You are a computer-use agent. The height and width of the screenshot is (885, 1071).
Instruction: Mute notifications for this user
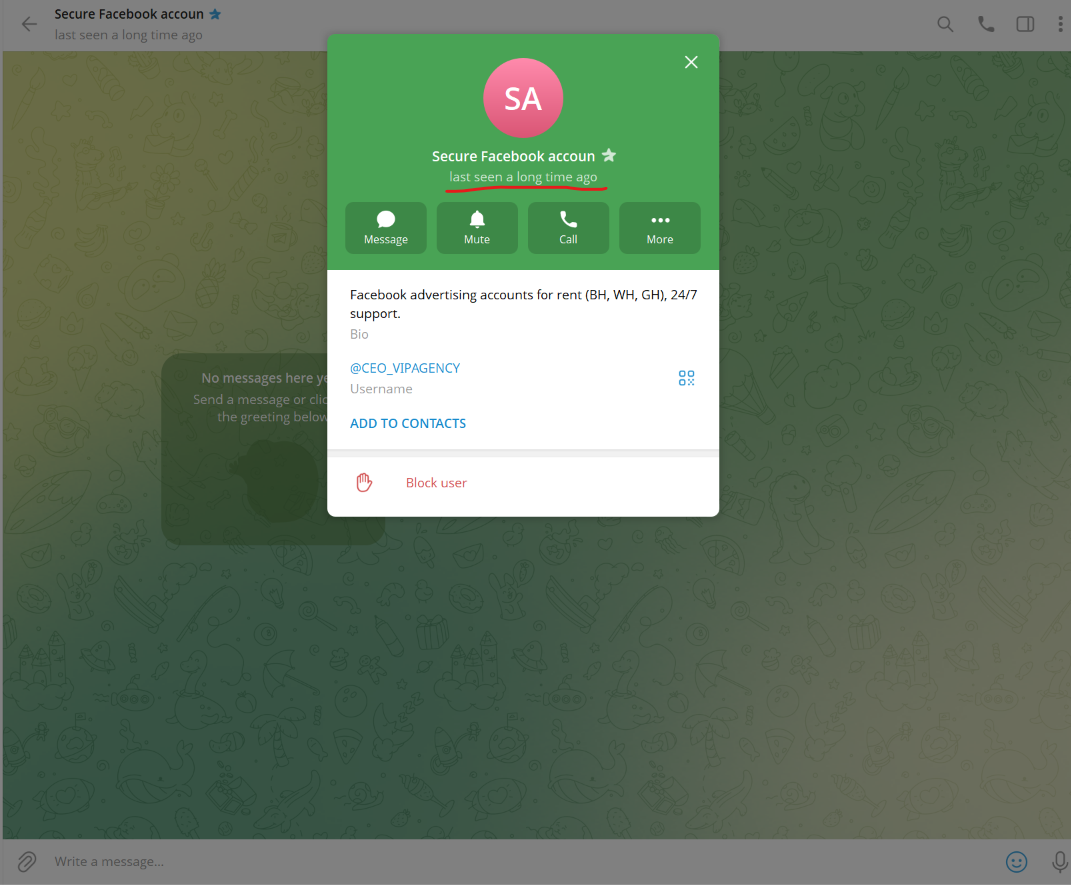[477, 228]
